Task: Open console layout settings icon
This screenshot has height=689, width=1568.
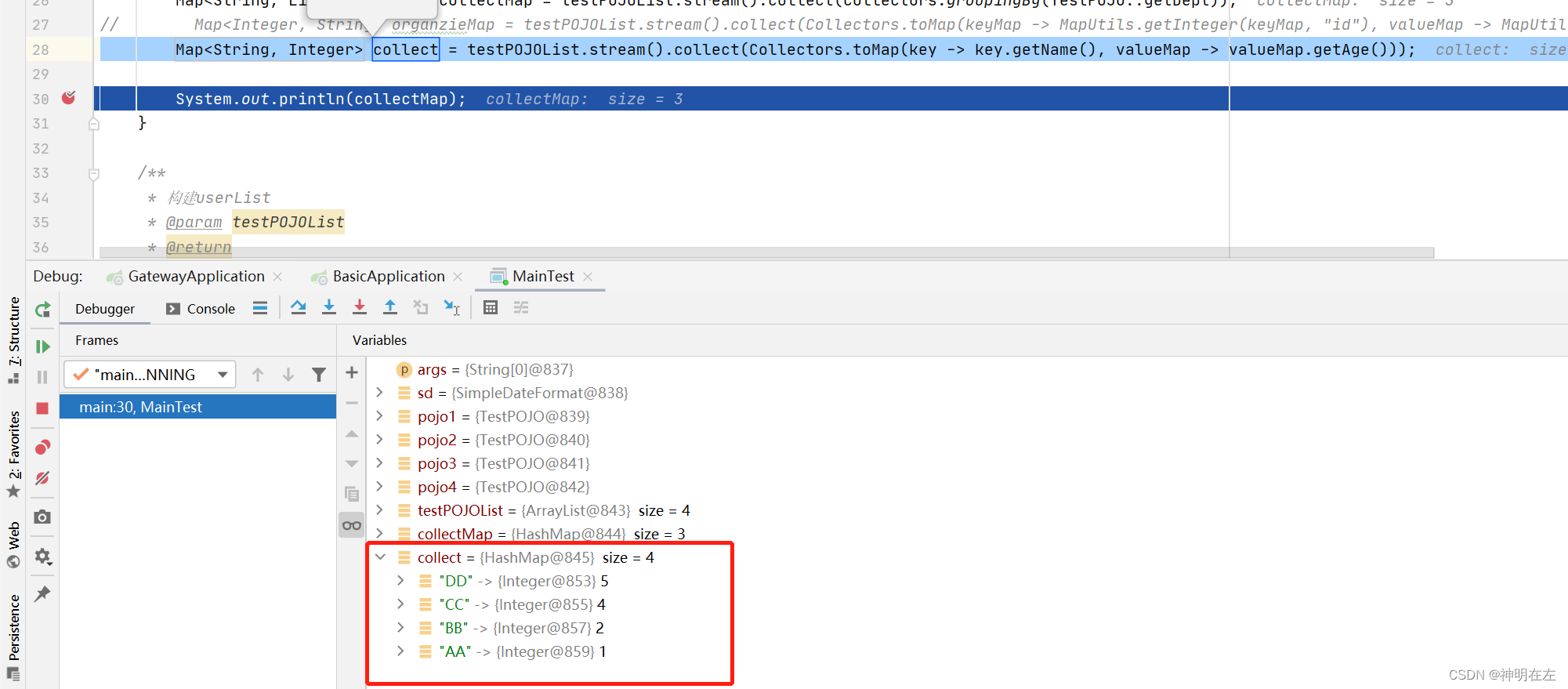Action: click(260, 307)
